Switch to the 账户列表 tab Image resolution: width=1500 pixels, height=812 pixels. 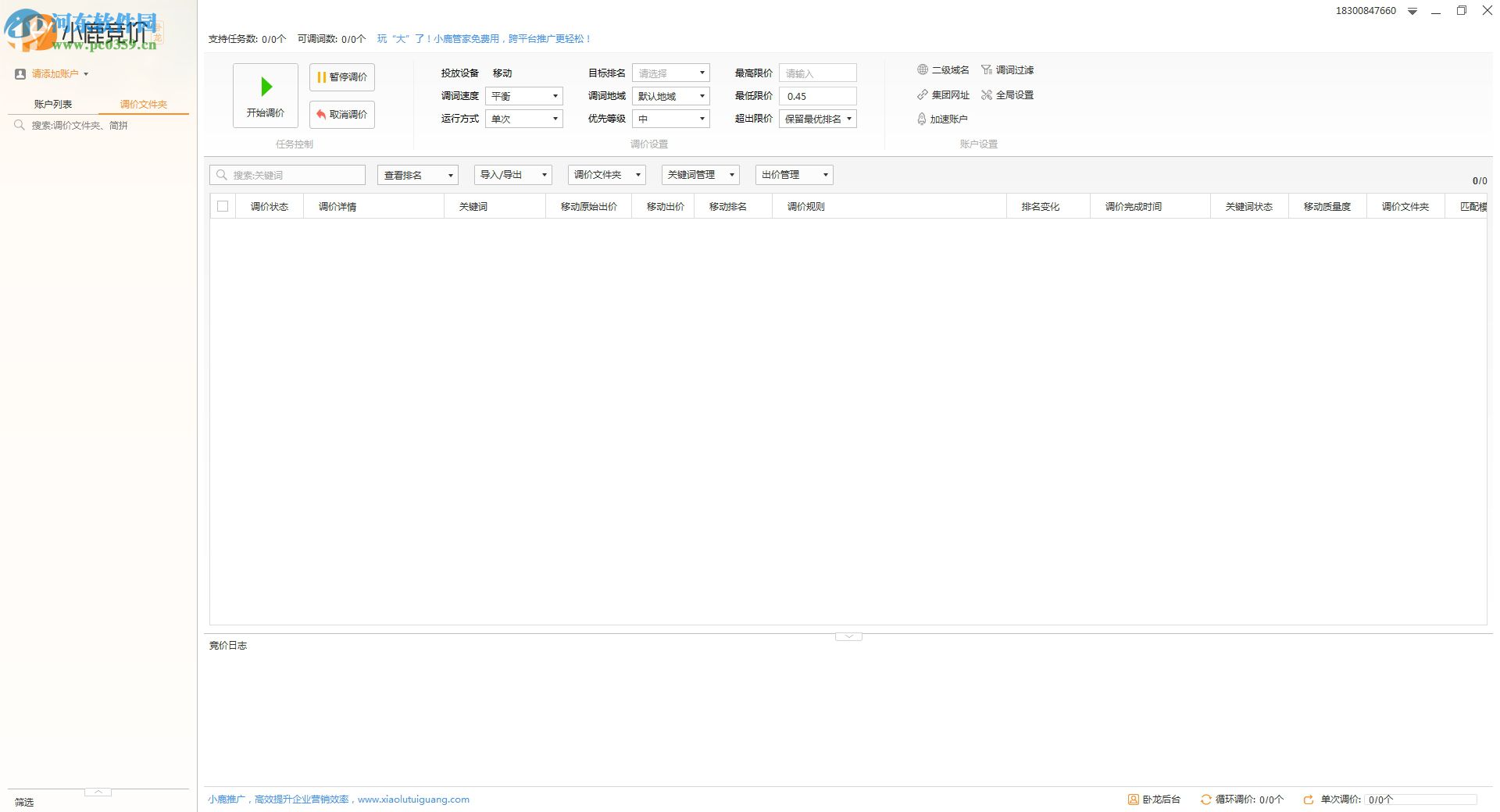[x=53, y=104]
